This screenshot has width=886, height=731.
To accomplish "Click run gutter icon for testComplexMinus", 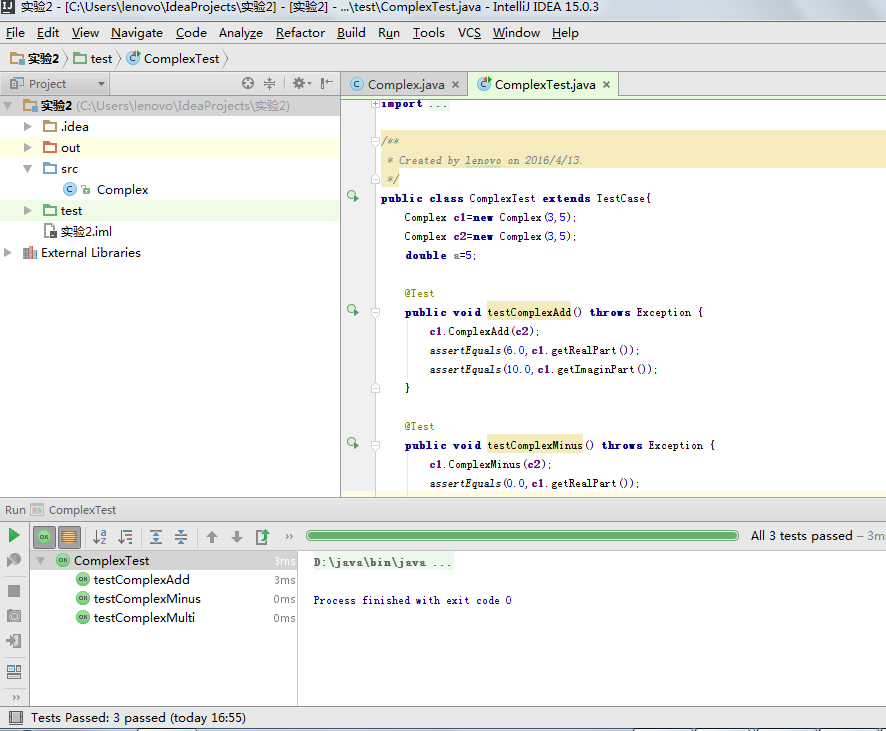I will (x=353, y=443).
